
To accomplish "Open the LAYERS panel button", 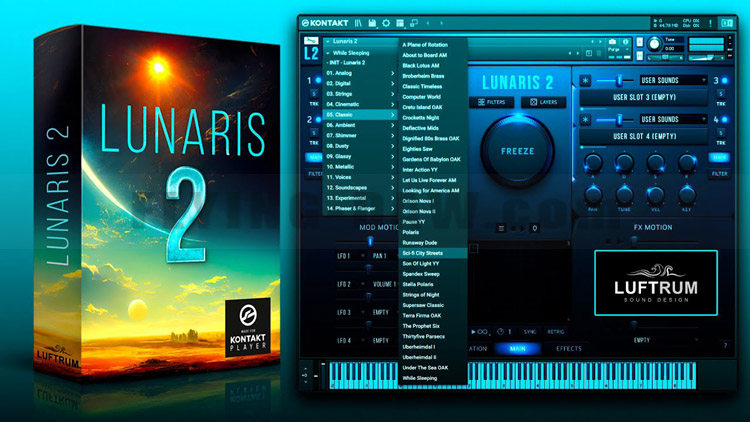I will coord(543,102).
